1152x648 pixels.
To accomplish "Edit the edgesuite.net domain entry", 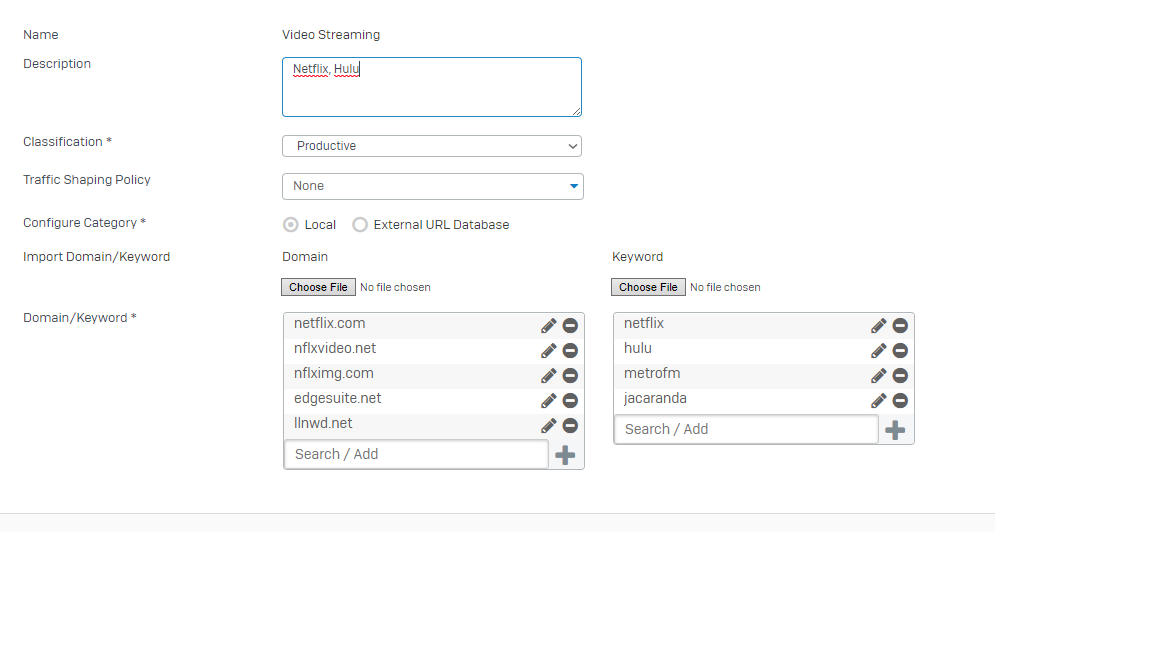I will tap(549, 400).
